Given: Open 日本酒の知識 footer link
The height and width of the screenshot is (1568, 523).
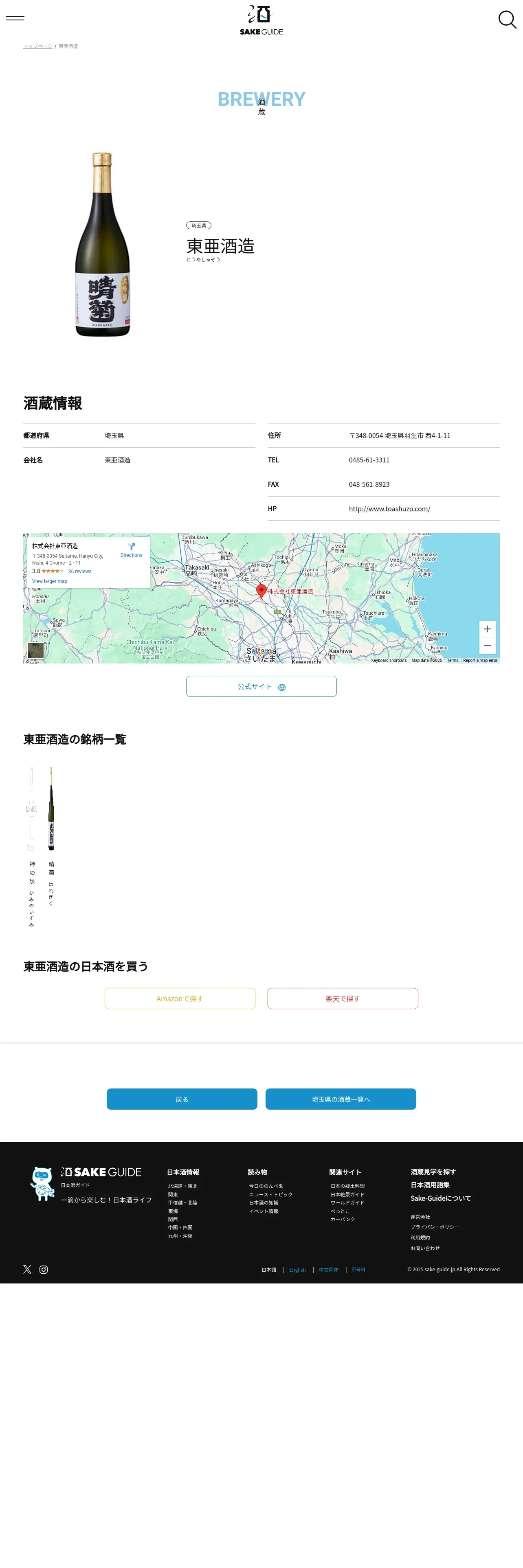Looking at the screenshot, I should tap(264, 1203).
